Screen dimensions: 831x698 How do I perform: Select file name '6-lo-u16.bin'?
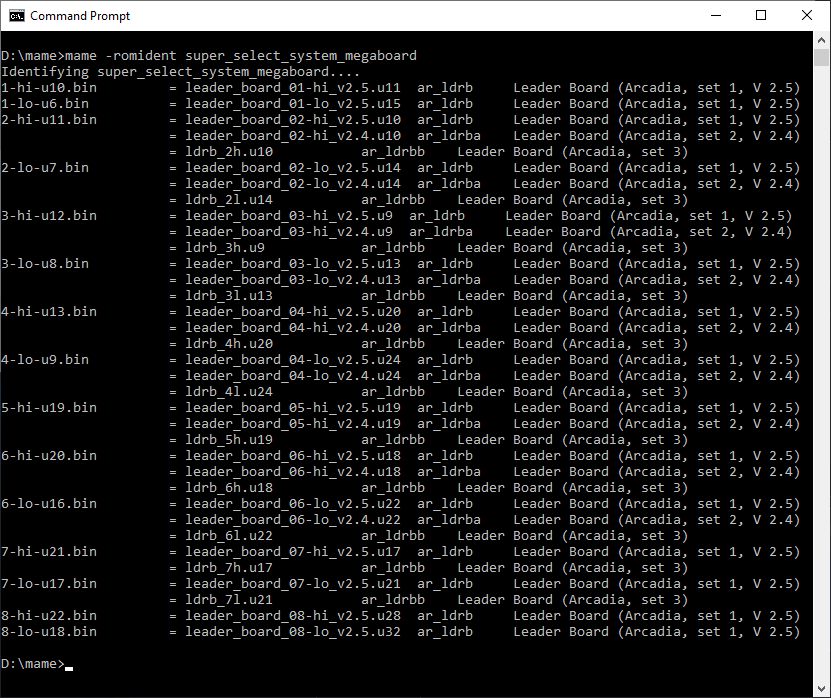pyautogui.click(x=49, y=503)
